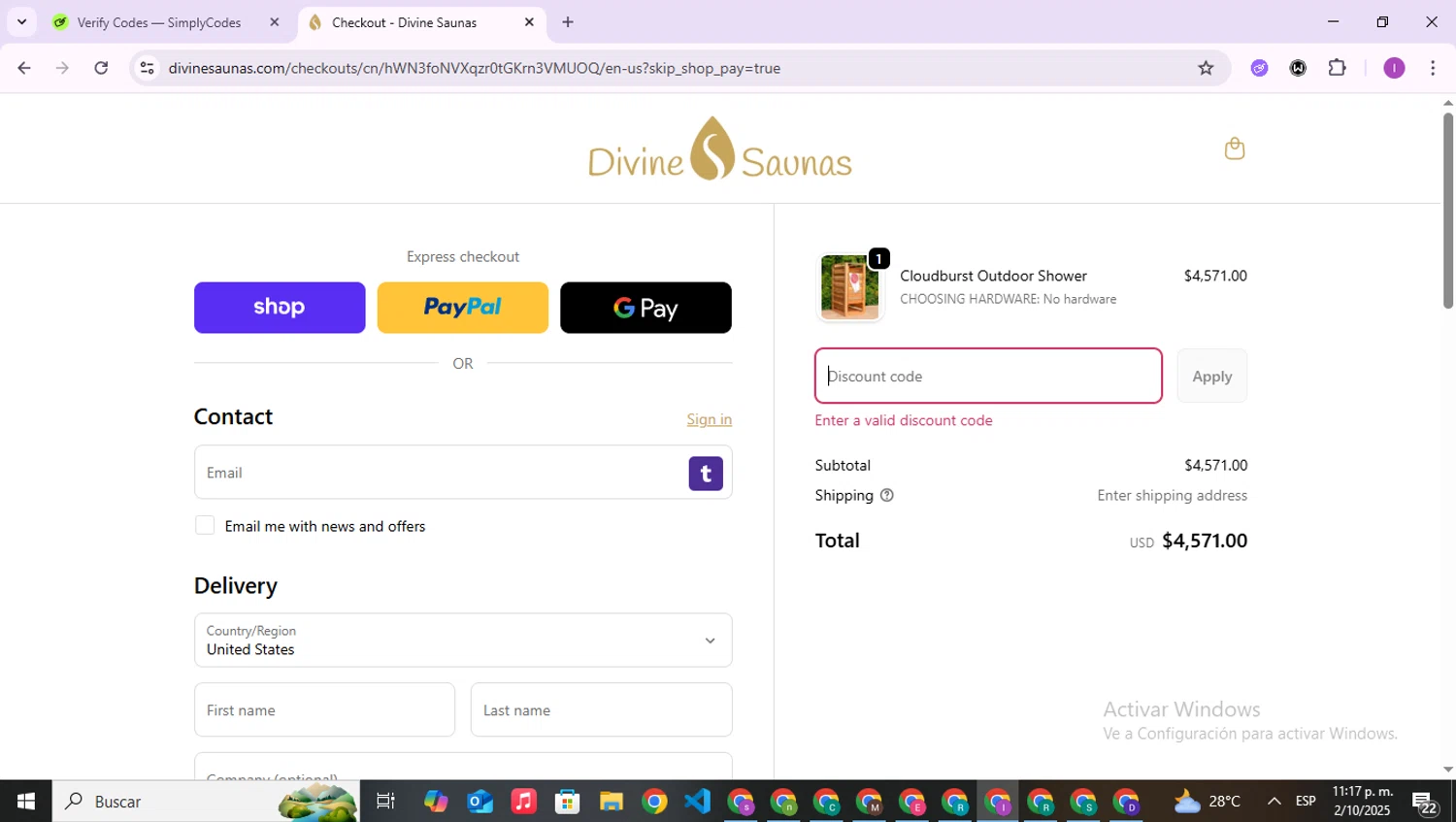Viewport: 1456px width, 822px height.
Task: Open the Shipping help question mark
Action: pyautogui.click(x=886, y=495)
